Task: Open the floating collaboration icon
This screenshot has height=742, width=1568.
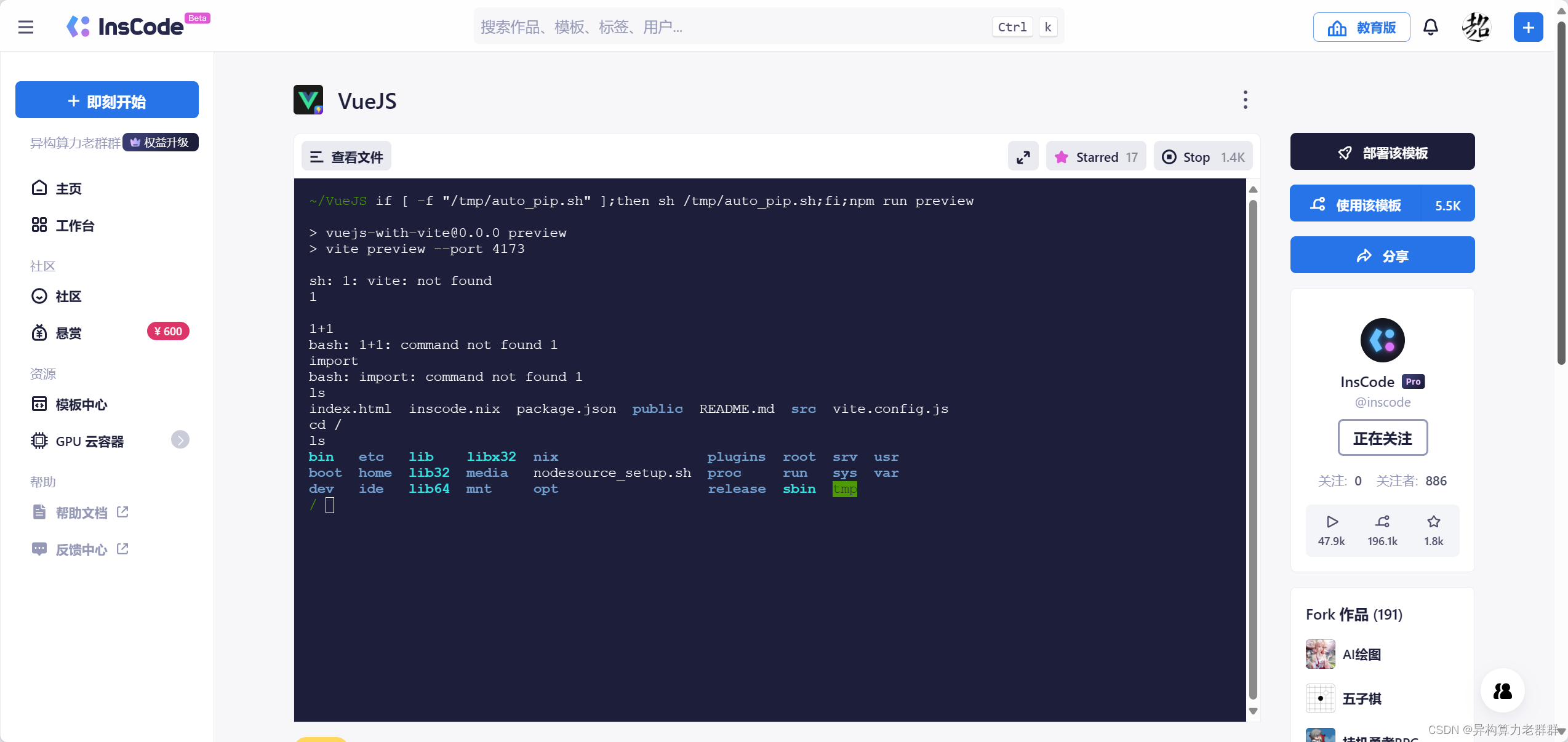Action: (x=1502, y=691)
